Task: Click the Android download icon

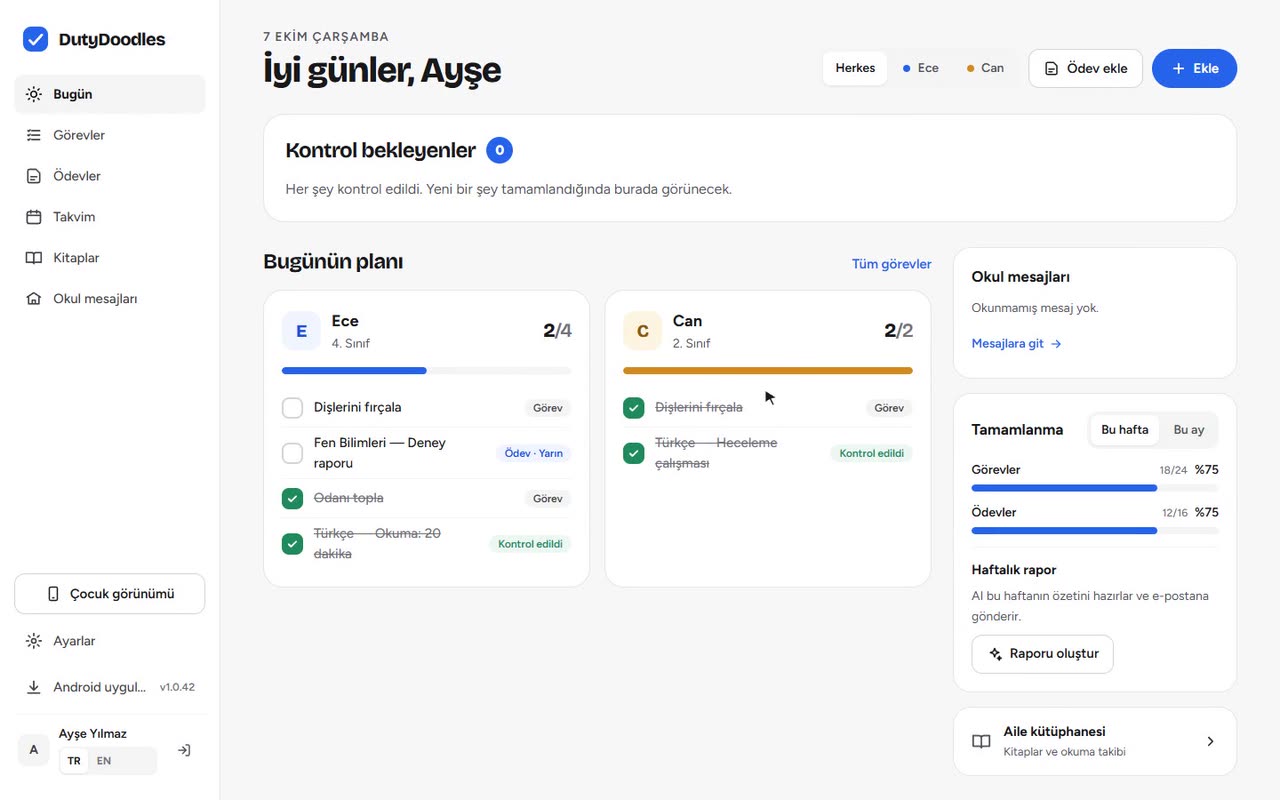Action: click(34, 687)
